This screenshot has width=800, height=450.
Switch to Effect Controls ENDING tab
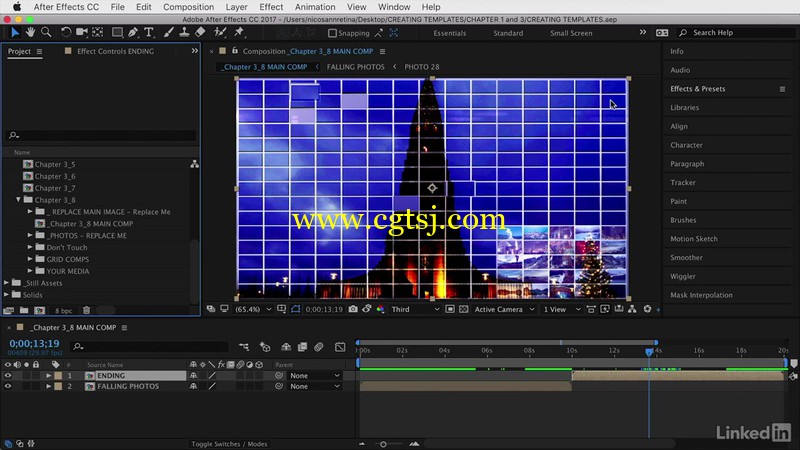coord(115,51)
